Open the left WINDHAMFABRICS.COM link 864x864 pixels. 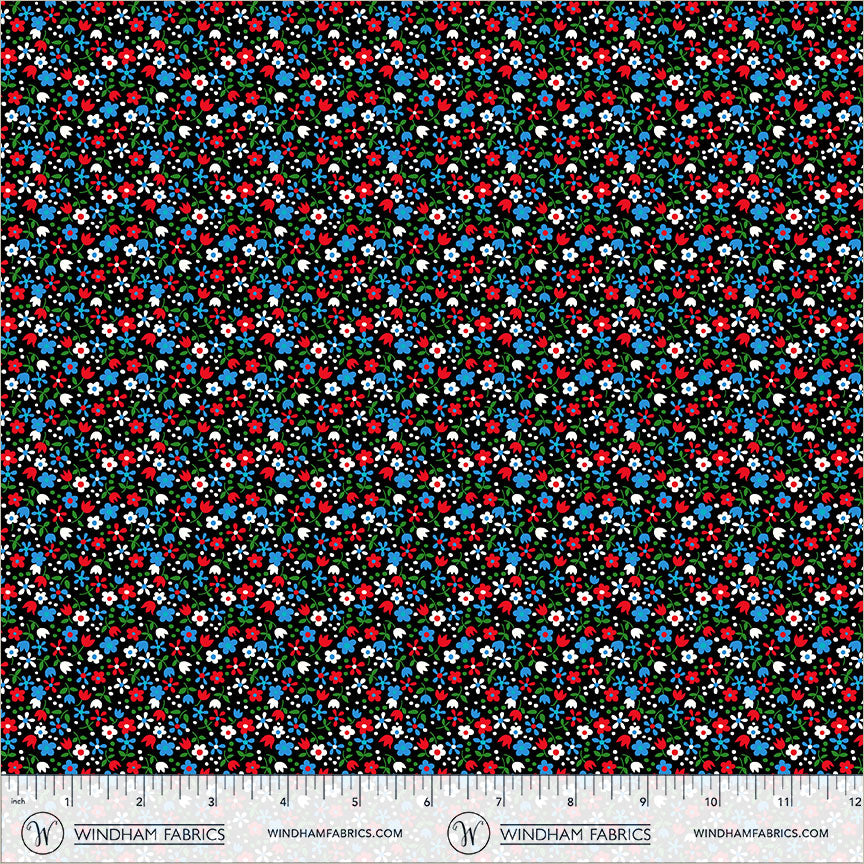click(335, 833)
